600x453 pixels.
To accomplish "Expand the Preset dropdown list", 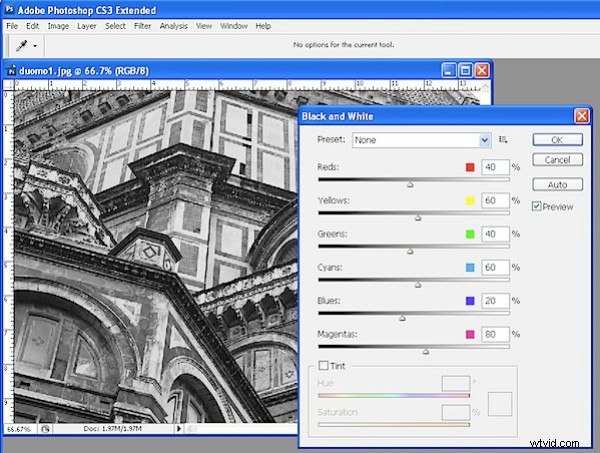I will click(x=485, y=140).
